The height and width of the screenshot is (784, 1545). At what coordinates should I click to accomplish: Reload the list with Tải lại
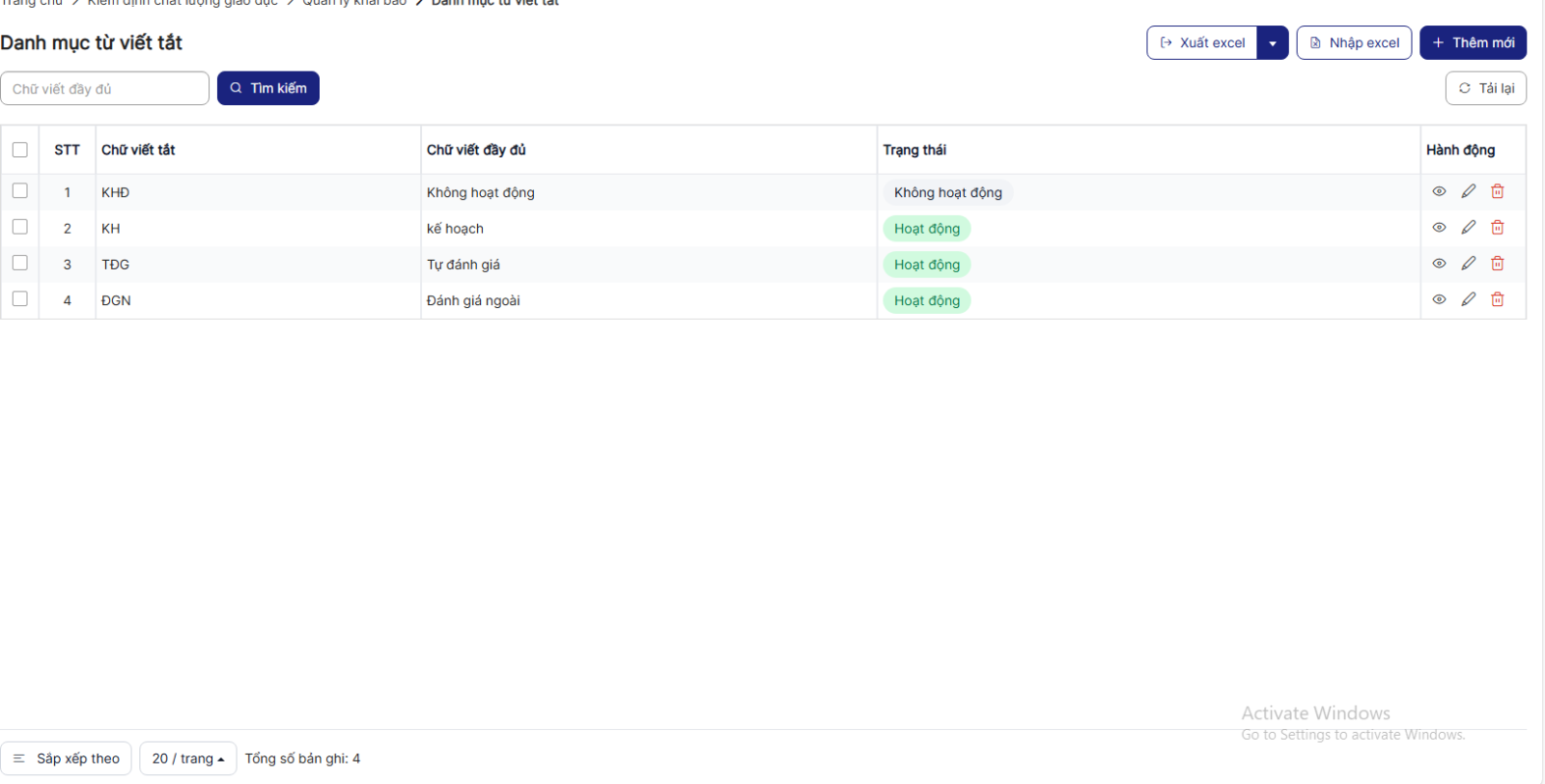[x=1485, y=89]
